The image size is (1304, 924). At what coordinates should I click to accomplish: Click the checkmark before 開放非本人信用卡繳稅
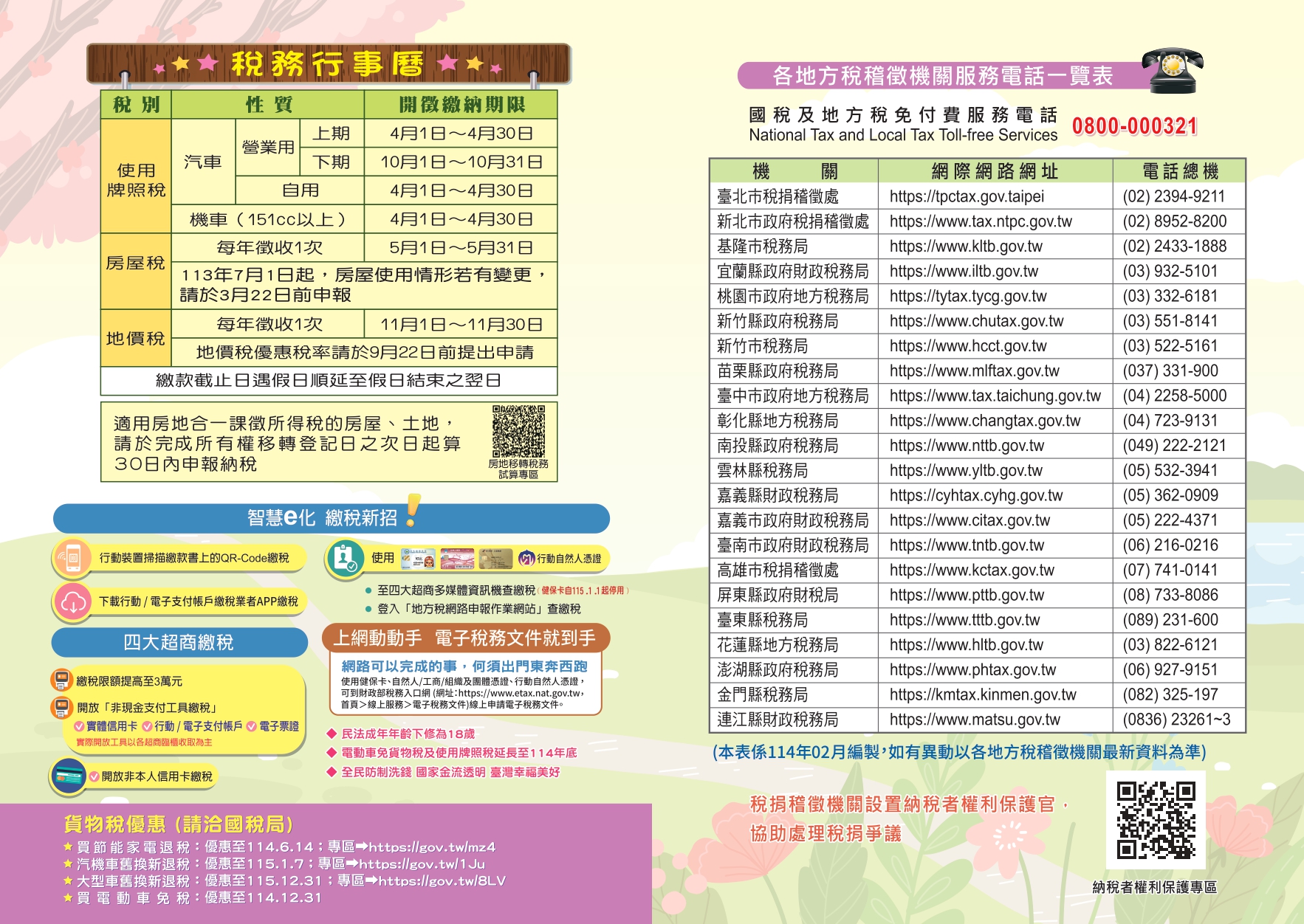click(x=94, y=776)
